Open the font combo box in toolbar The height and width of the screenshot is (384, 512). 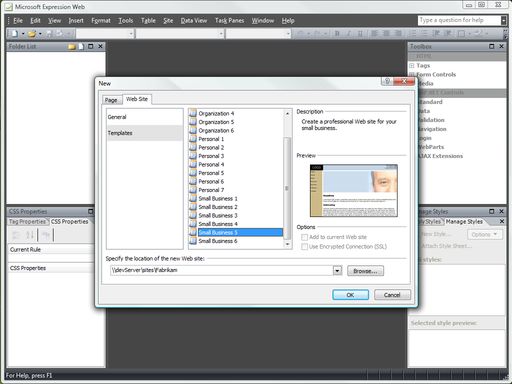pos(179,33)
